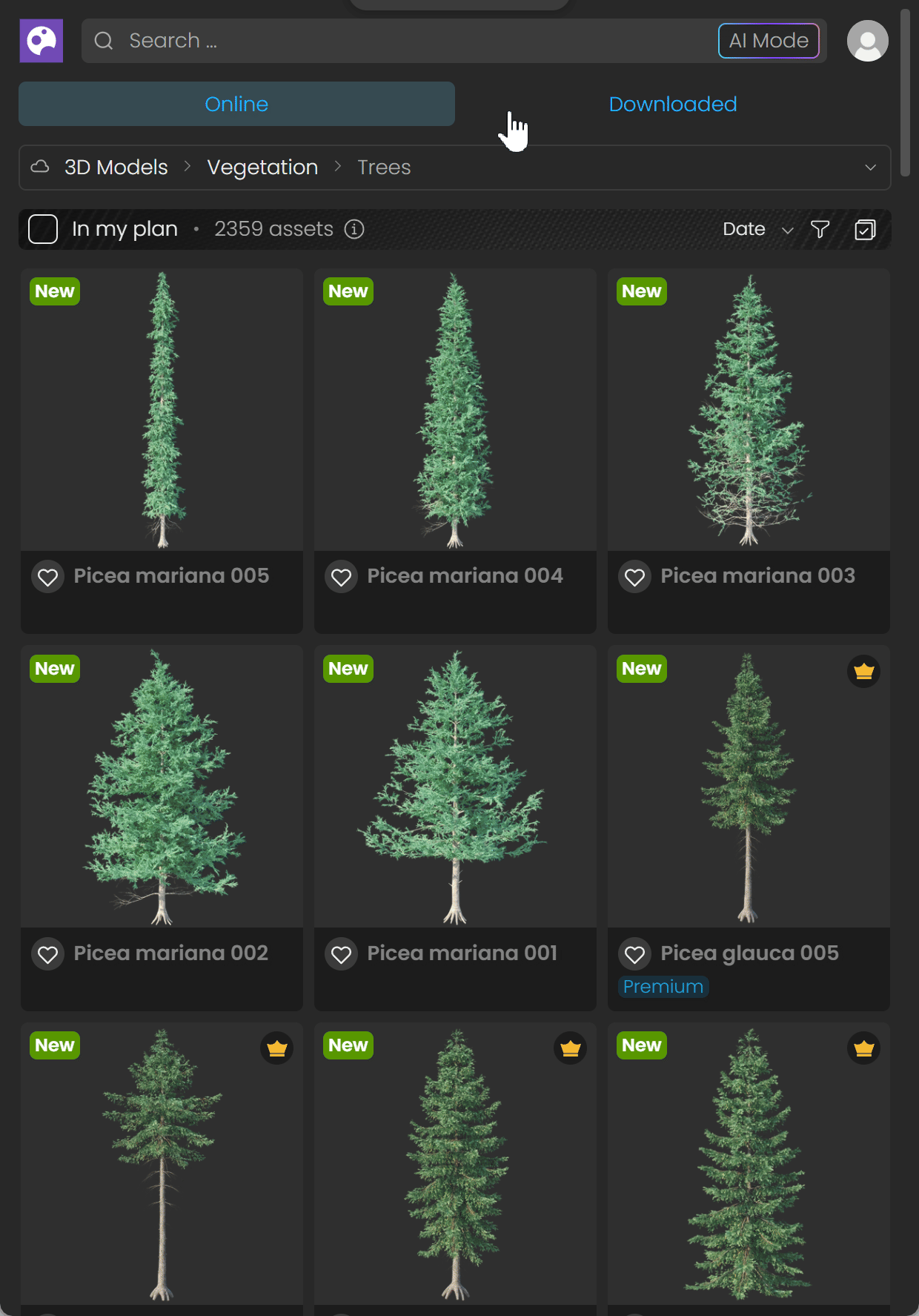
Task: Open Picea mariana 004 thumbnail
Action: [456, 410]
